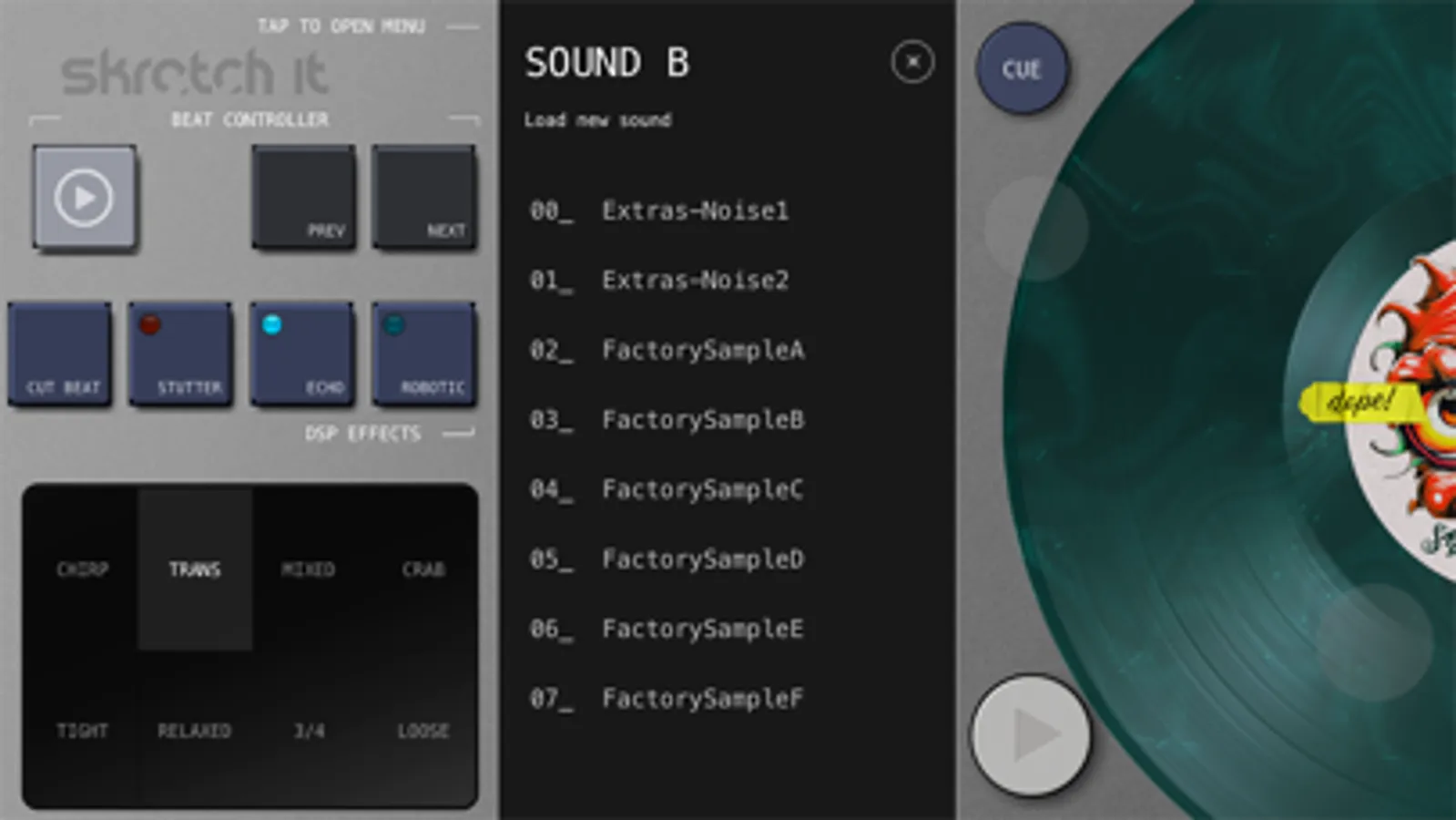This screenshot has height=820, width=1456.
Task: Go to the previous beat with PREV
Action: click(x=303, y=197)
